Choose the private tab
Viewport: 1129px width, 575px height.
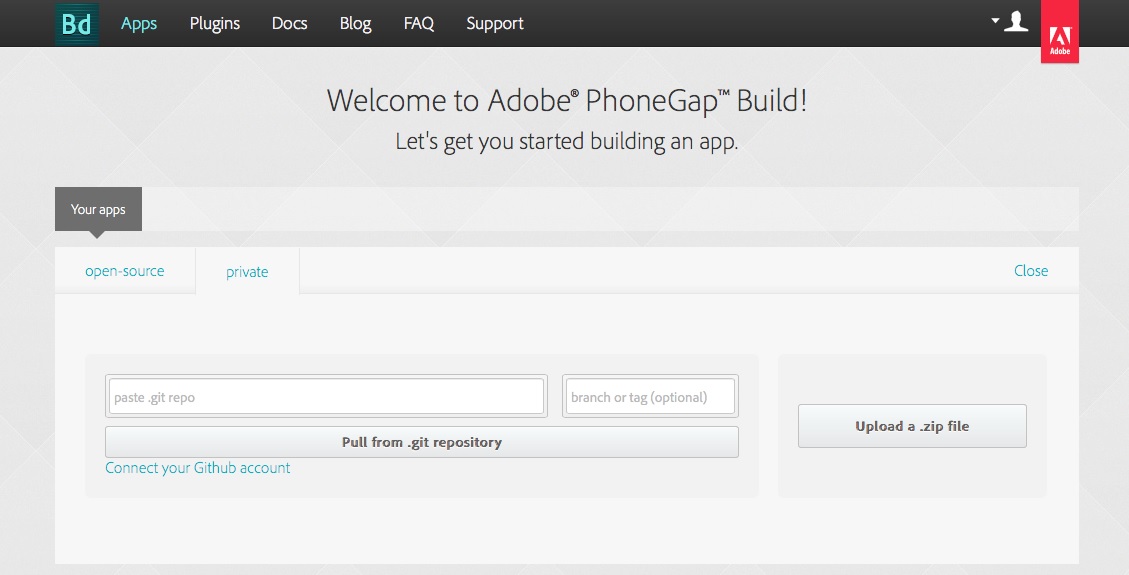point(247,272)
